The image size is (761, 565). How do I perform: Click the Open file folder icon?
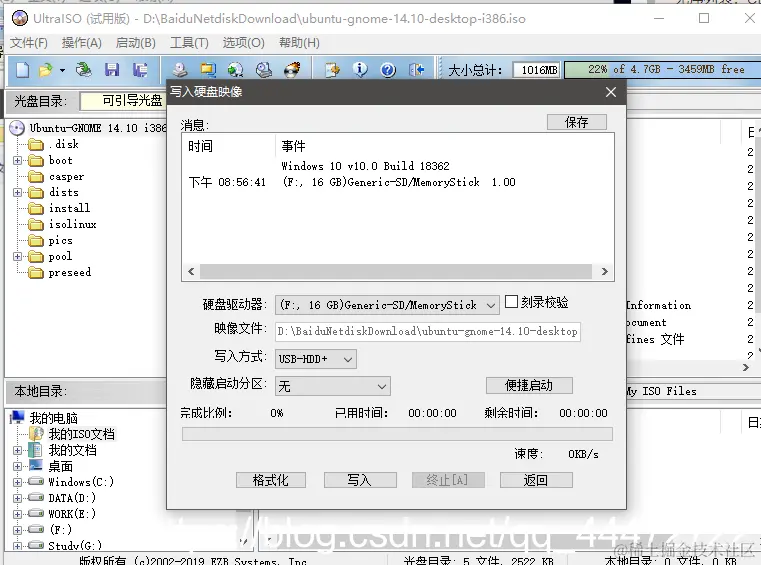(46, 70)
